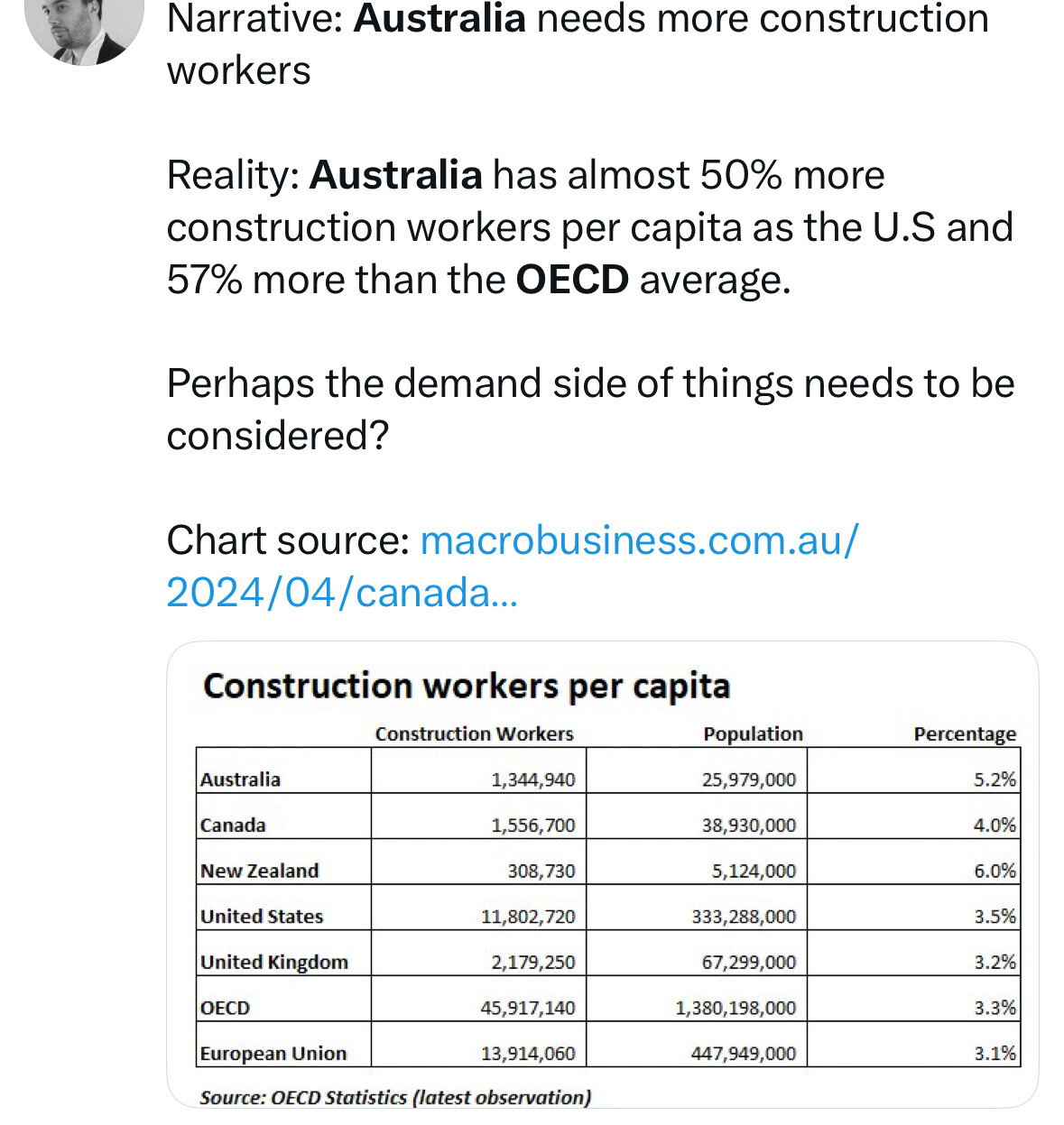Select the United States row label
The image size is (1064, 1125).
pyautogui.click(x=262, y=916)
